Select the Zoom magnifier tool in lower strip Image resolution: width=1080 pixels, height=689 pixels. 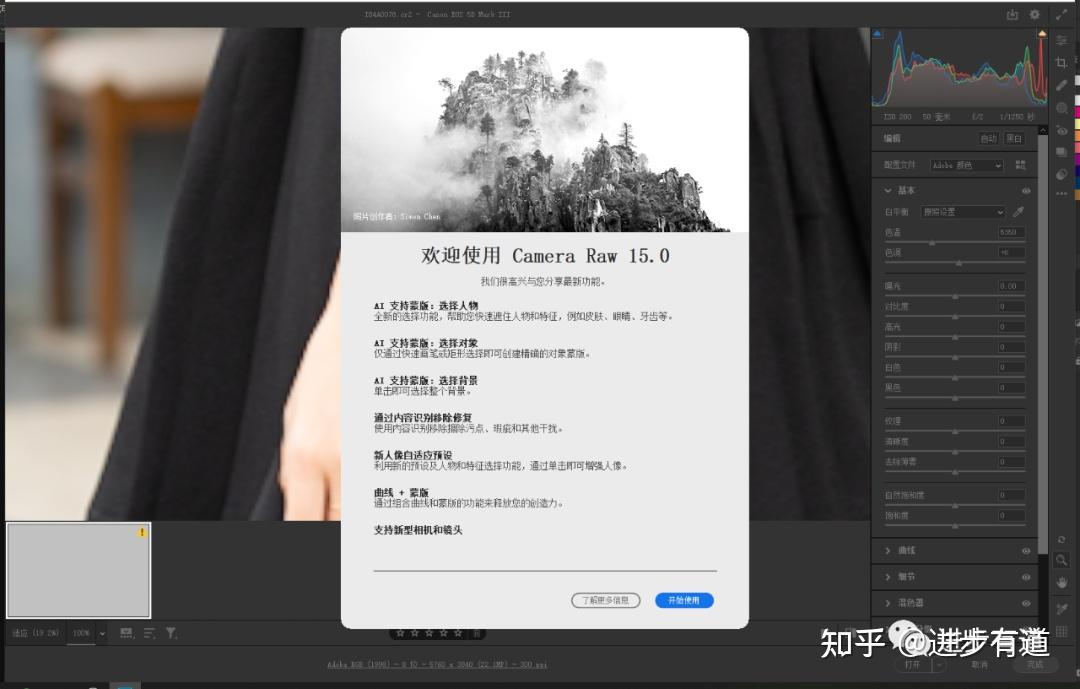pos(1061,561)
